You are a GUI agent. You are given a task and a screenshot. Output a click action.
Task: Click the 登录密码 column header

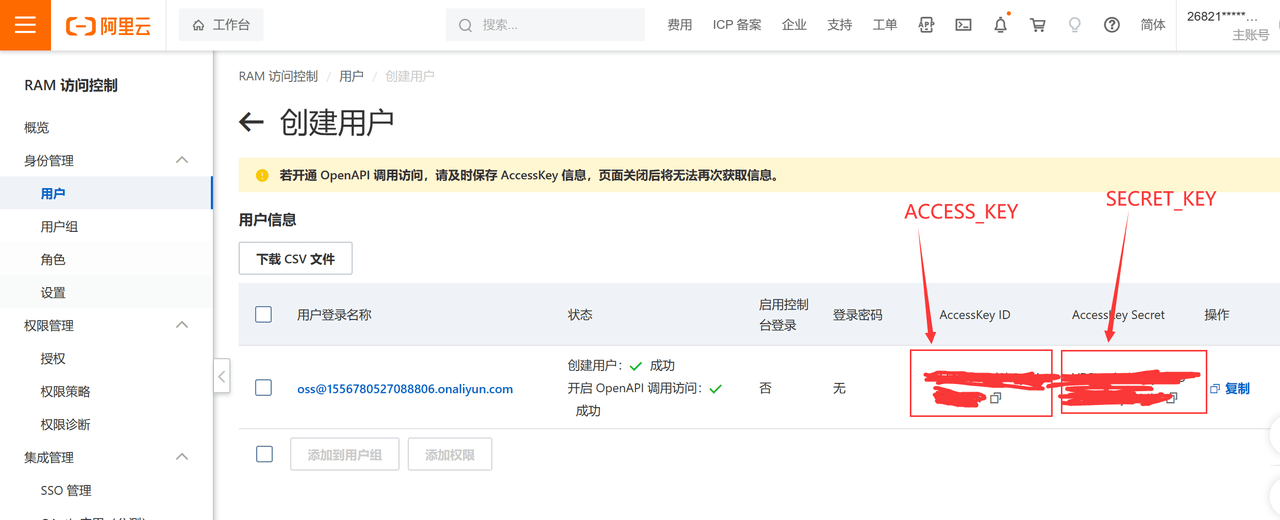coord(858,314)
